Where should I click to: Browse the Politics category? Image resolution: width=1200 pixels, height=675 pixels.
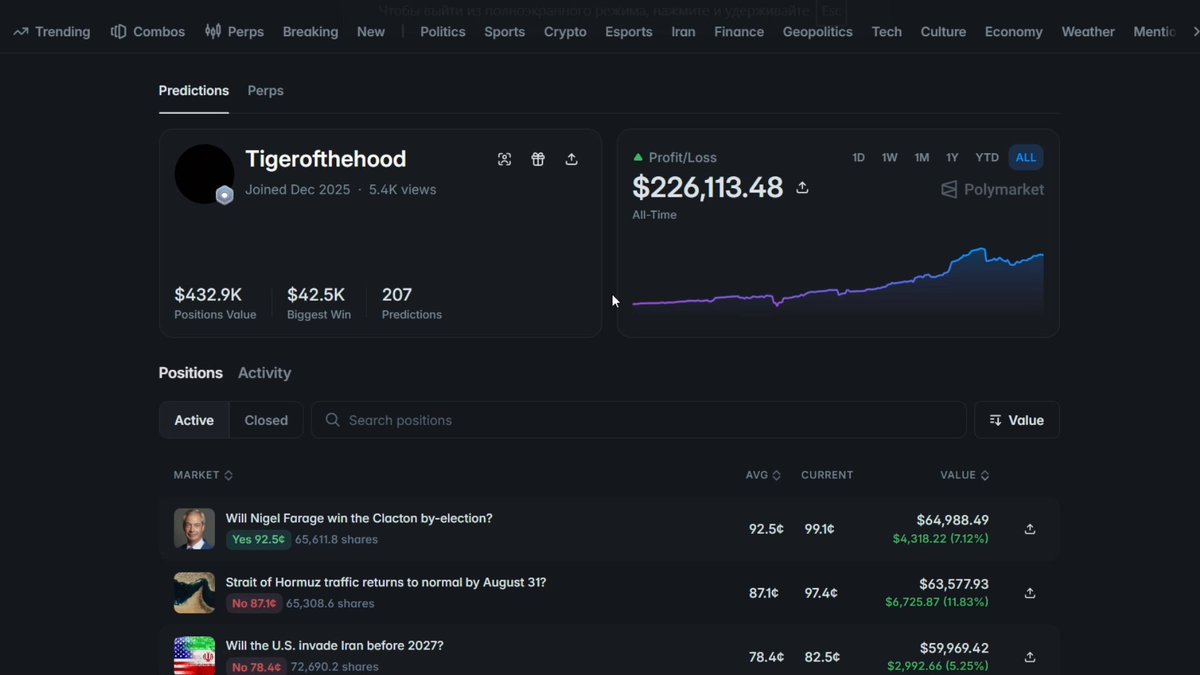(442, 32)
